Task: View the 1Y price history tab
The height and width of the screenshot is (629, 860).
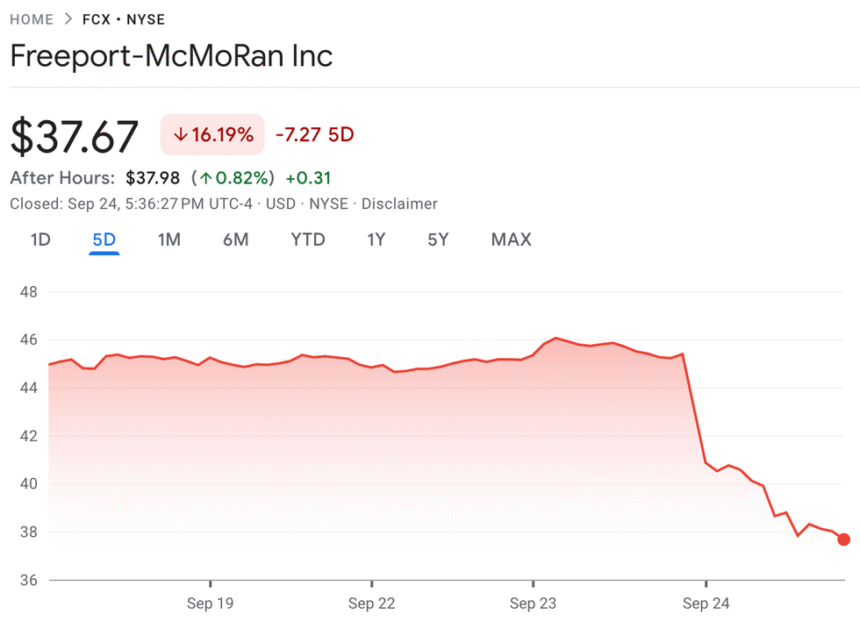Action: coord(376,240)
